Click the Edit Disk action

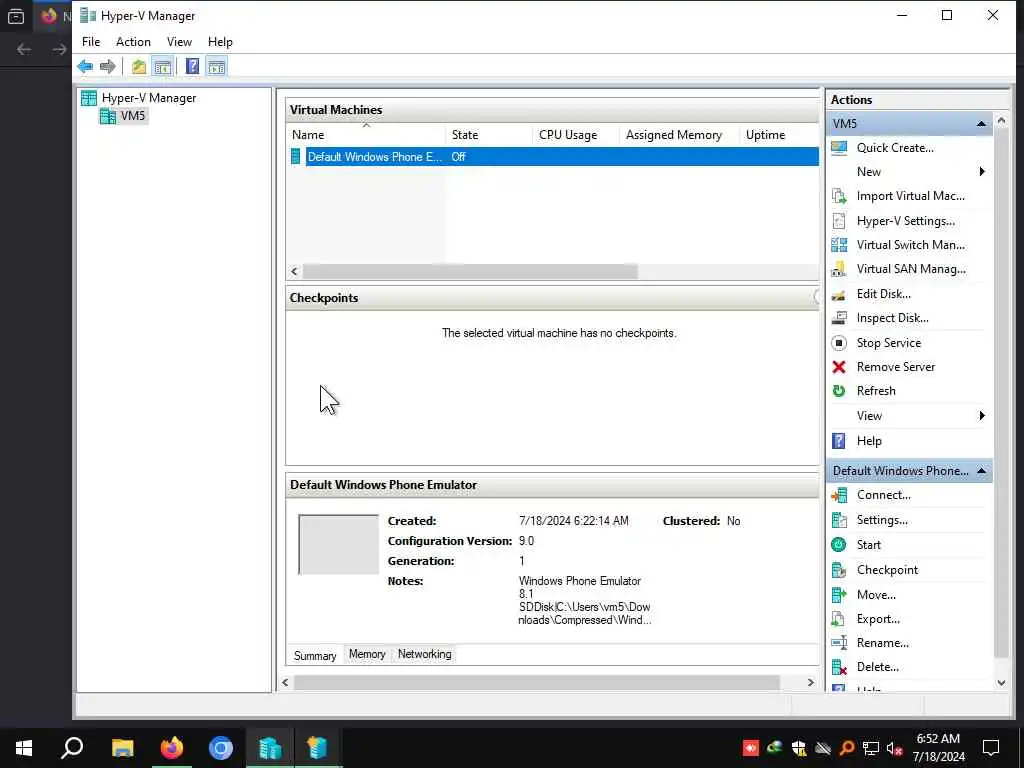tap(883, 294)
